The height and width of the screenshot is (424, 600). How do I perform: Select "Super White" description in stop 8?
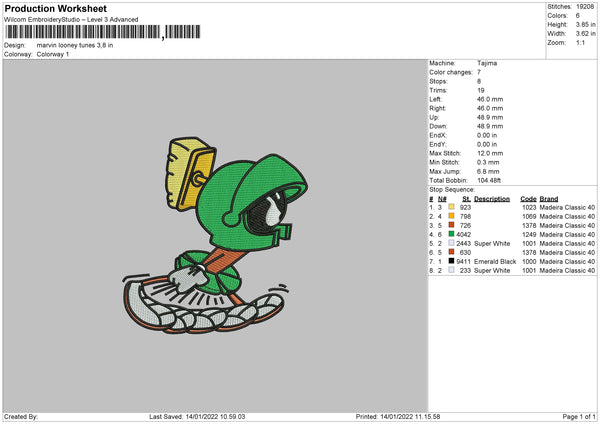492,271
